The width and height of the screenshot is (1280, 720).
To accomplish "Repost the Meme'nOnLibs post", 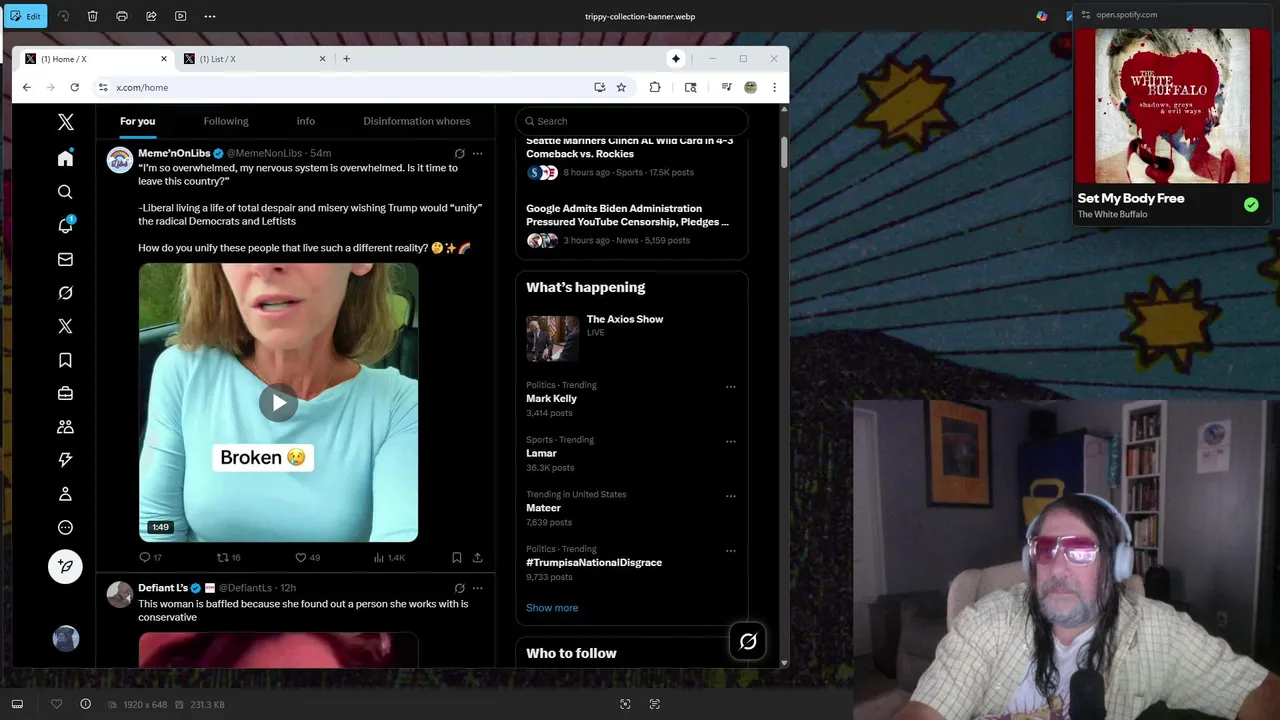I will [x=223, y=557].
